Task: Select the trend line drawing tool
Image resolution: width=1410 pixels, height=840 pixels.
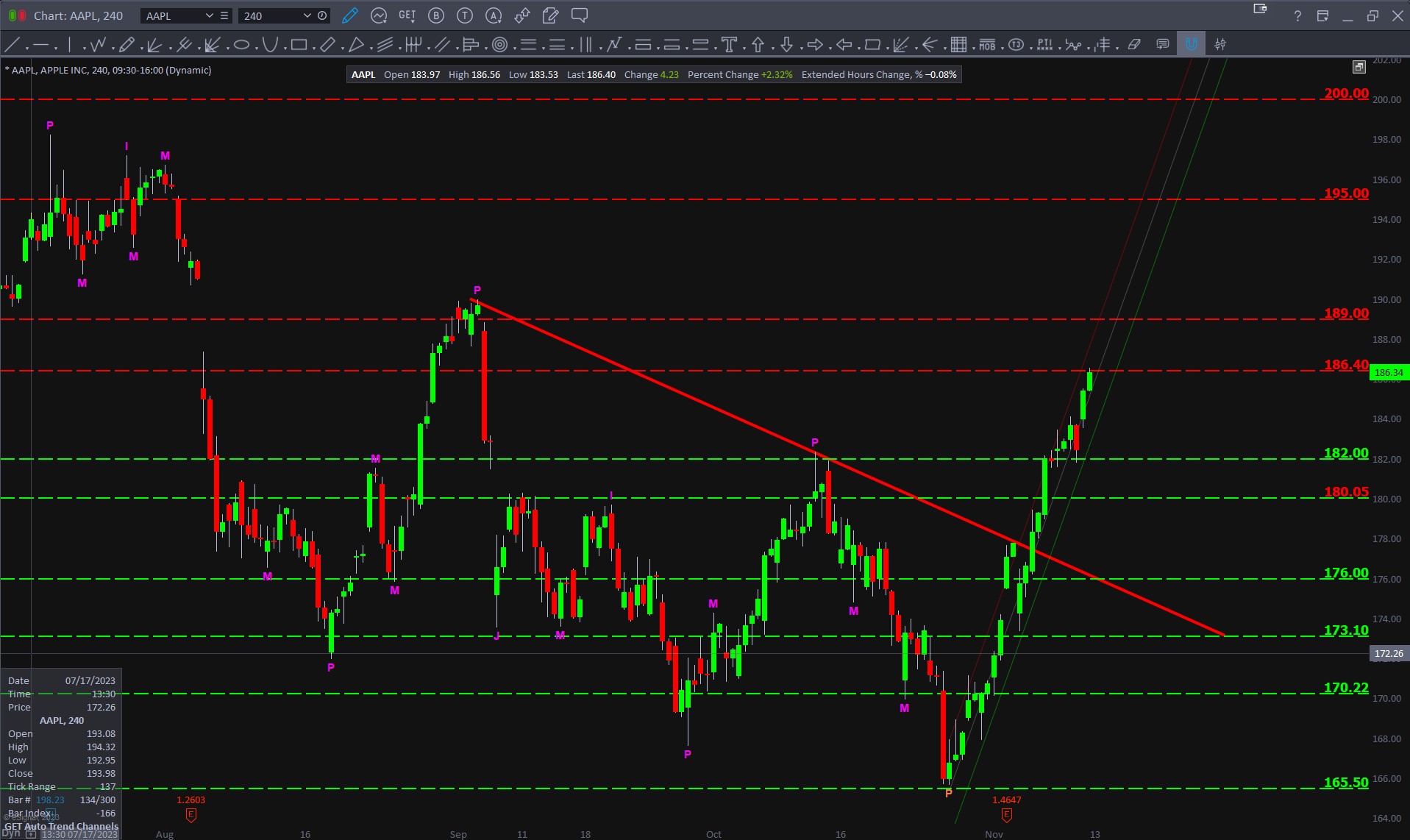Action: click(12, 45)
